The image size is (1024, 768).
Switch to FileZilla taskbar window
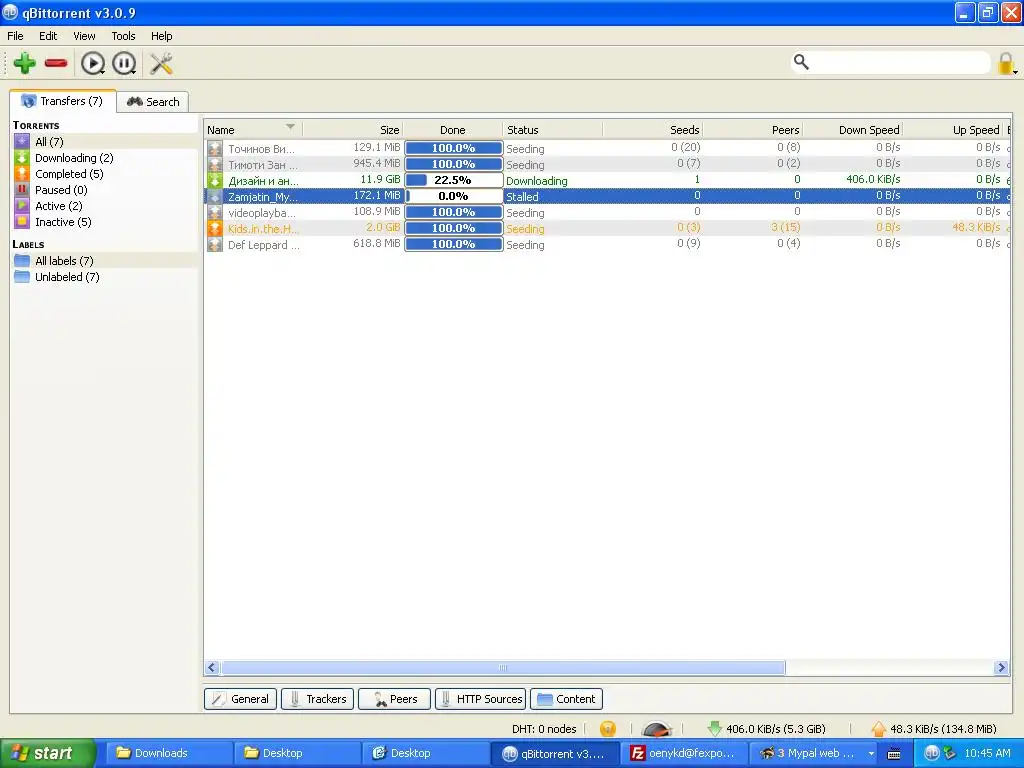pyautogui.click(x=684, y=753)
